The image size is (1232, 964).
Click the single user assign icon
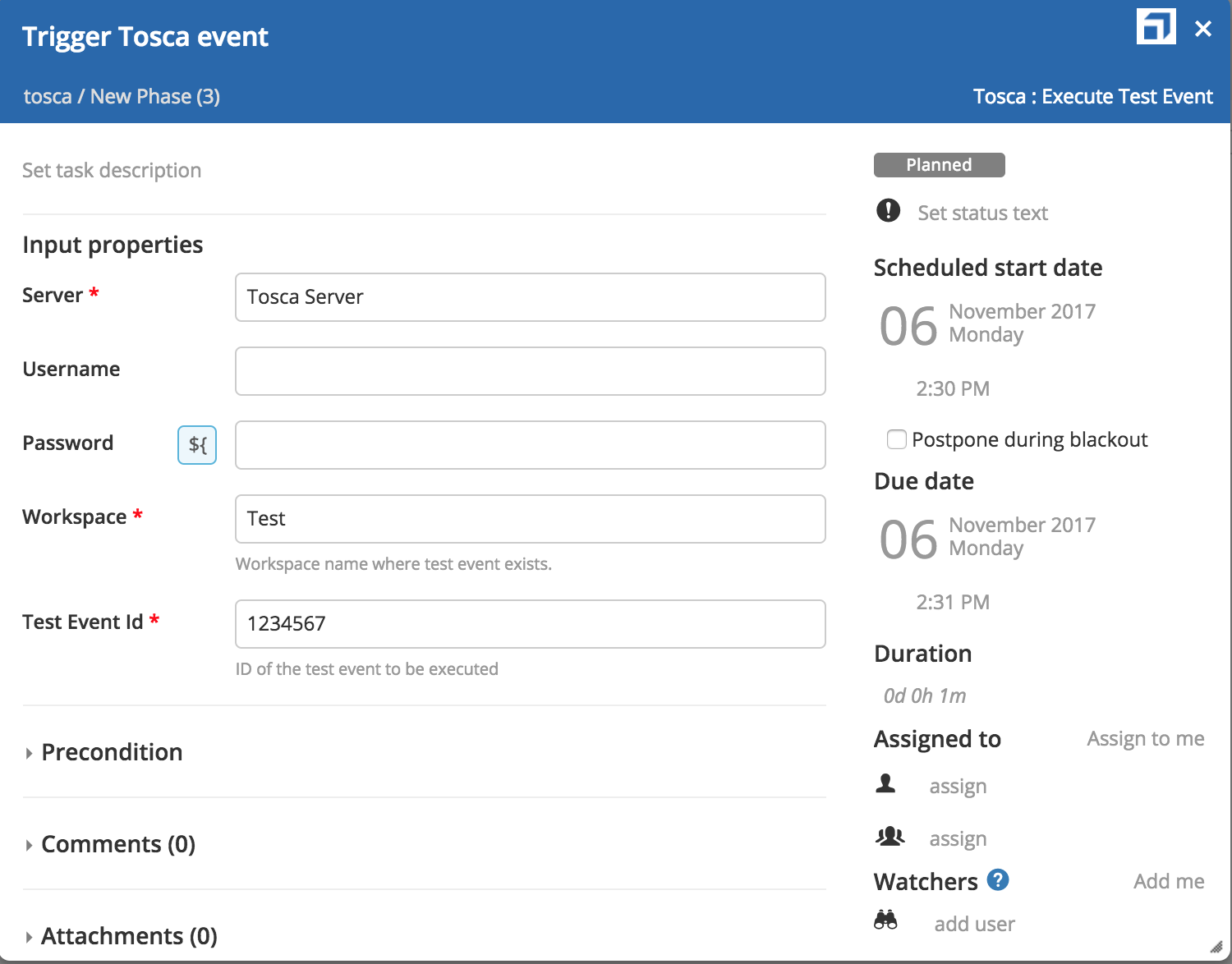[885, 783]
